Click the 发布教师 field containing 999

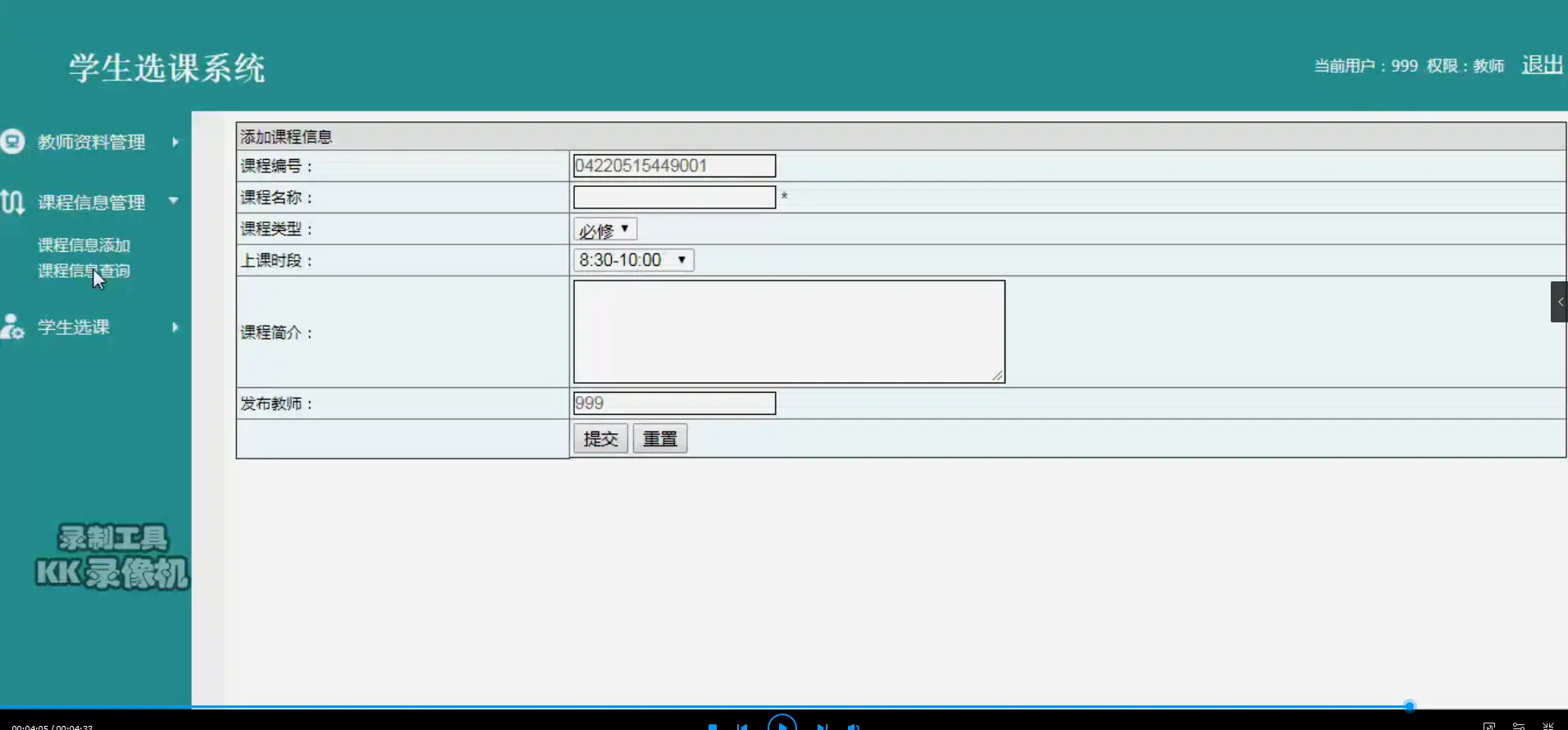pos(674,403)
